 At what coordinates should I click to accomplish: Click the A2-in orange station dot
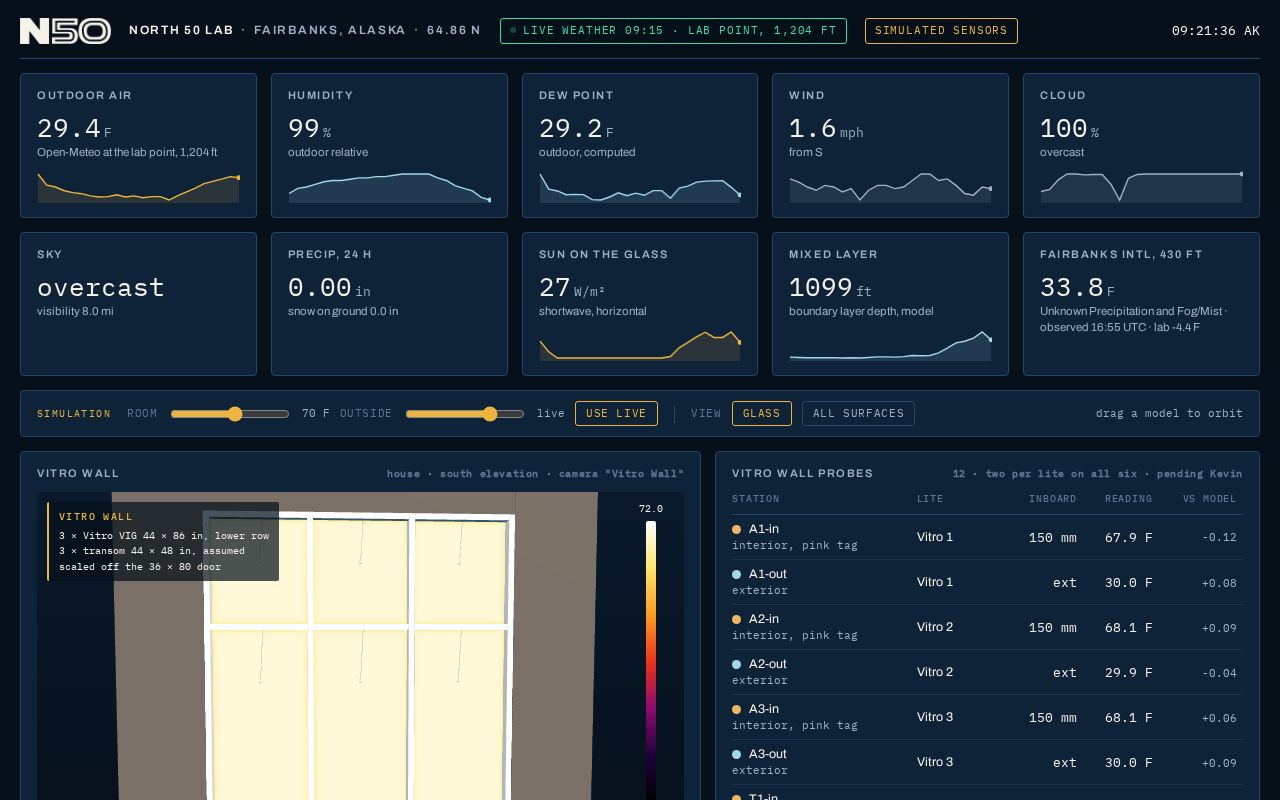[737, 620]
